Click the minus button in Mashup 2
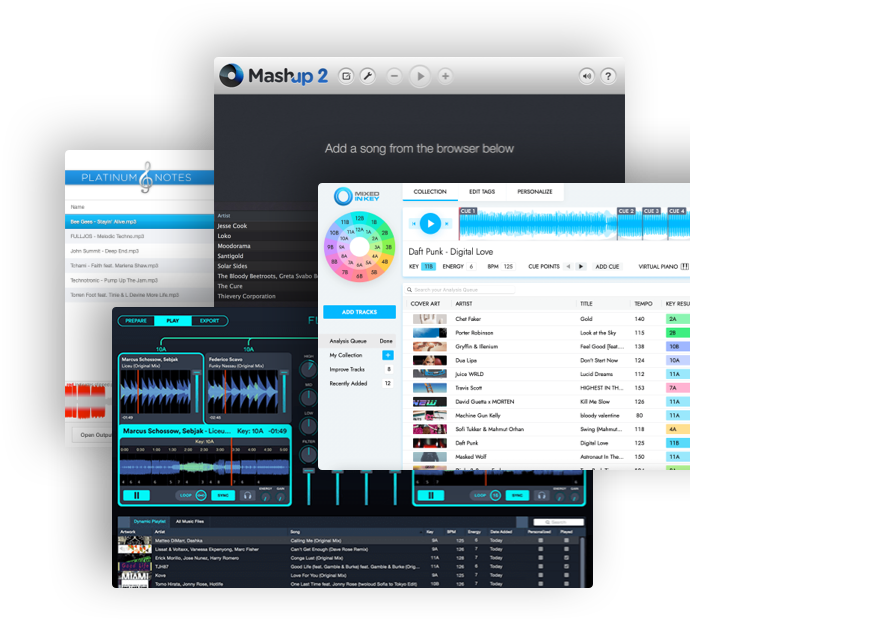The width and height of the screenshot is (888, 621). (395, 76)
